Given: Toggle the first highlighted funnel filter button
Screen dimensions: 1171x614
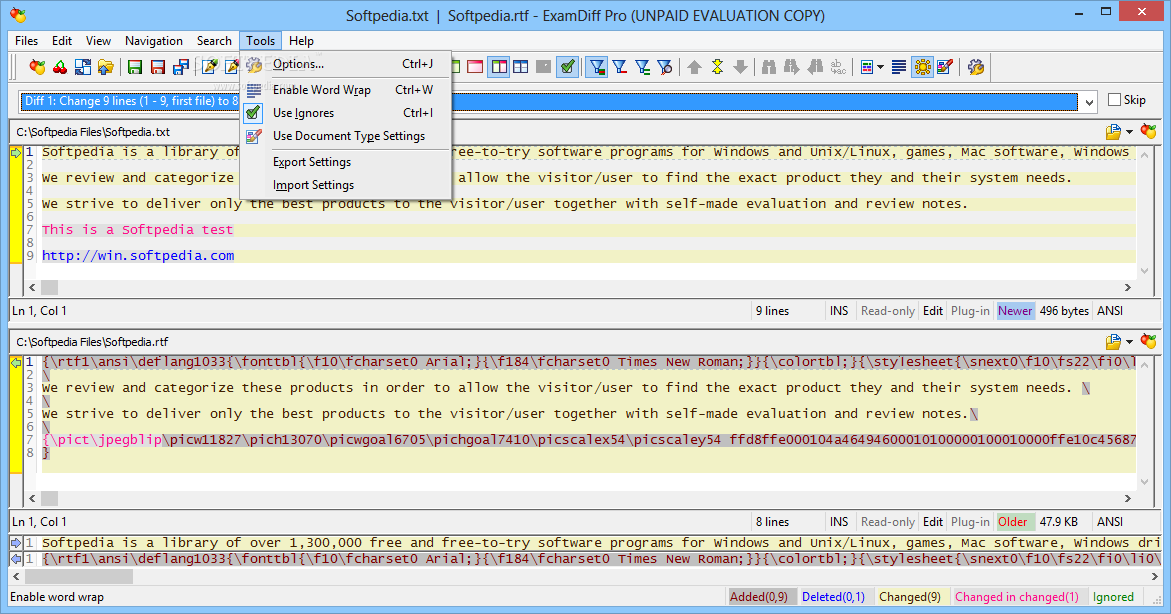Looking at the screenshot, I should click(x=596, y=67).
